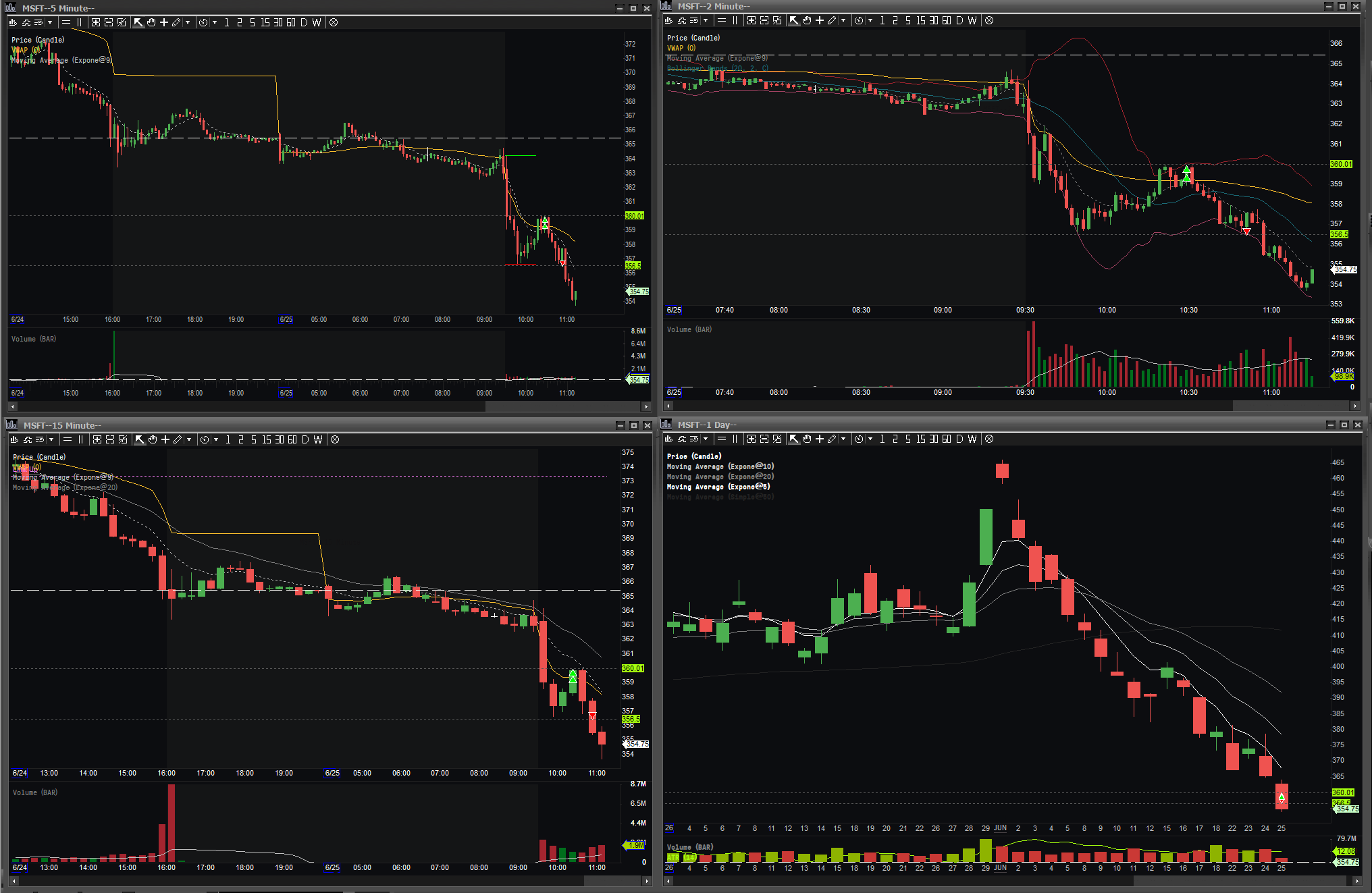The width and height of the screenshot is (1372, 893).
Task: Click the list settings icon in 2 Minute toolbar
Action: pos(694,20)
